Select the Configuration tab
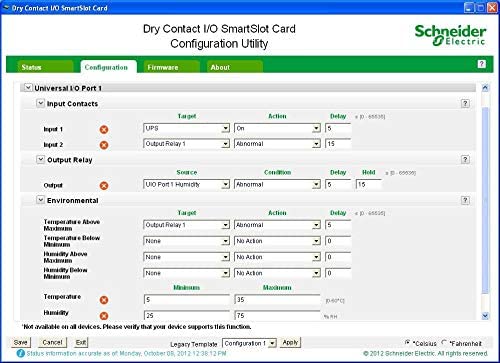500x363 pixels. (x=108, y=67)
